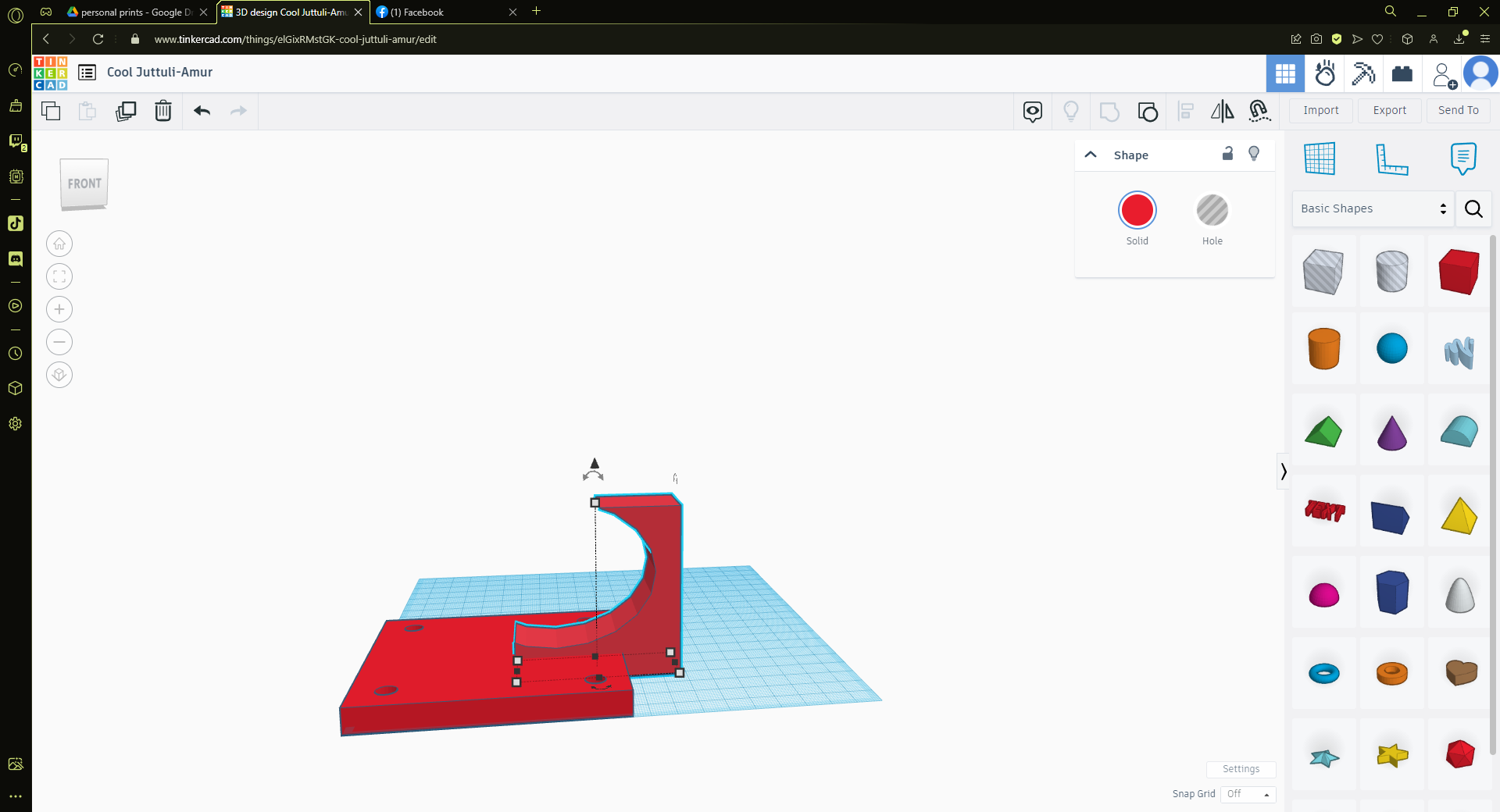Set the shape to Hole
The width and height of the screenshot is (1500, 812).
point(1212,210)
